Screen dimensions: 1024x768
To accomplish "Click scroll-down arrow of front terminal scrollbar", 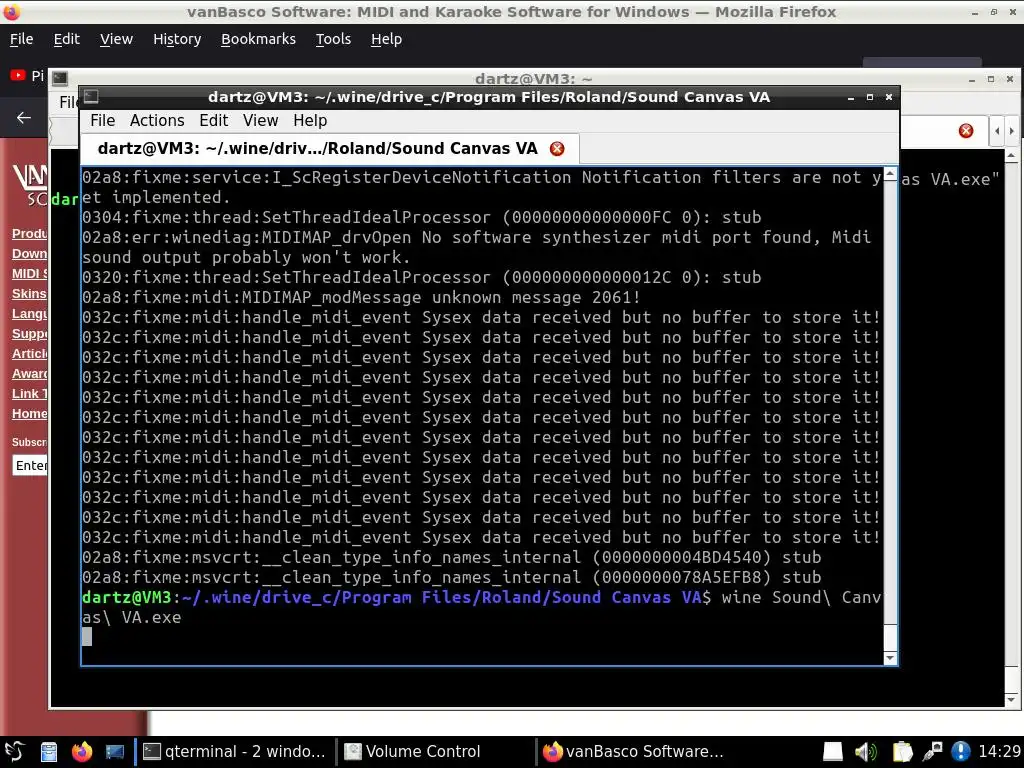I will coord(890,658).
